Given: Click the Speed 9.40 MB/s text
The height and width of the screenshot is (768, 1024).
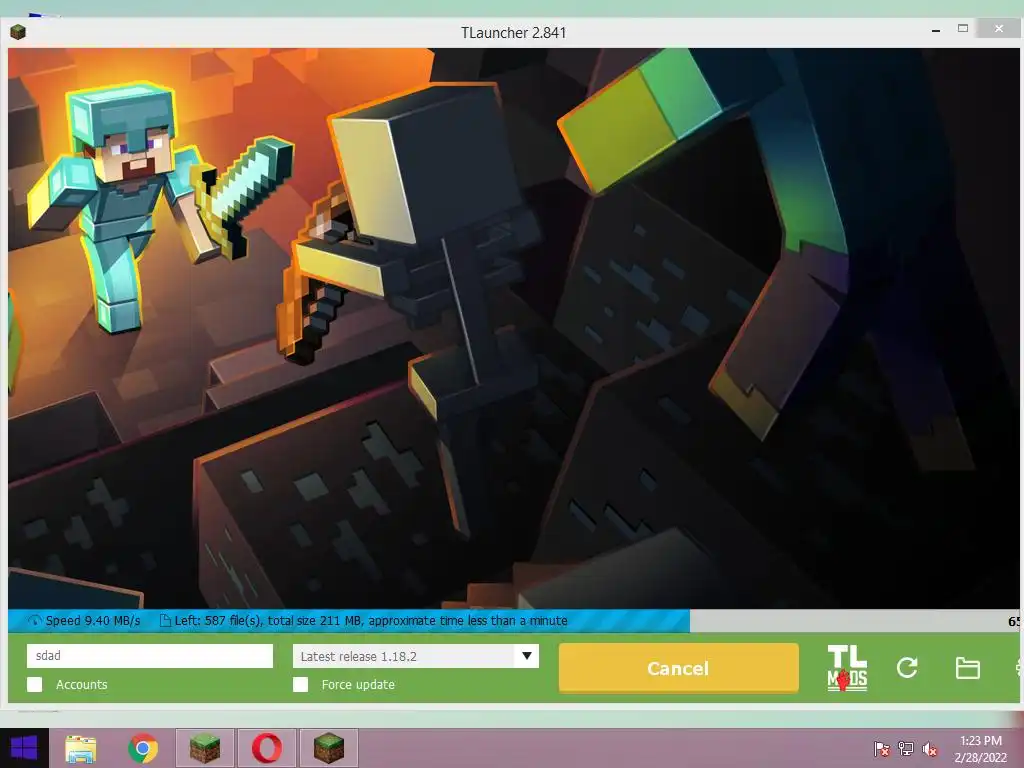Looking at the screenshot, I should tap(93, 620).
